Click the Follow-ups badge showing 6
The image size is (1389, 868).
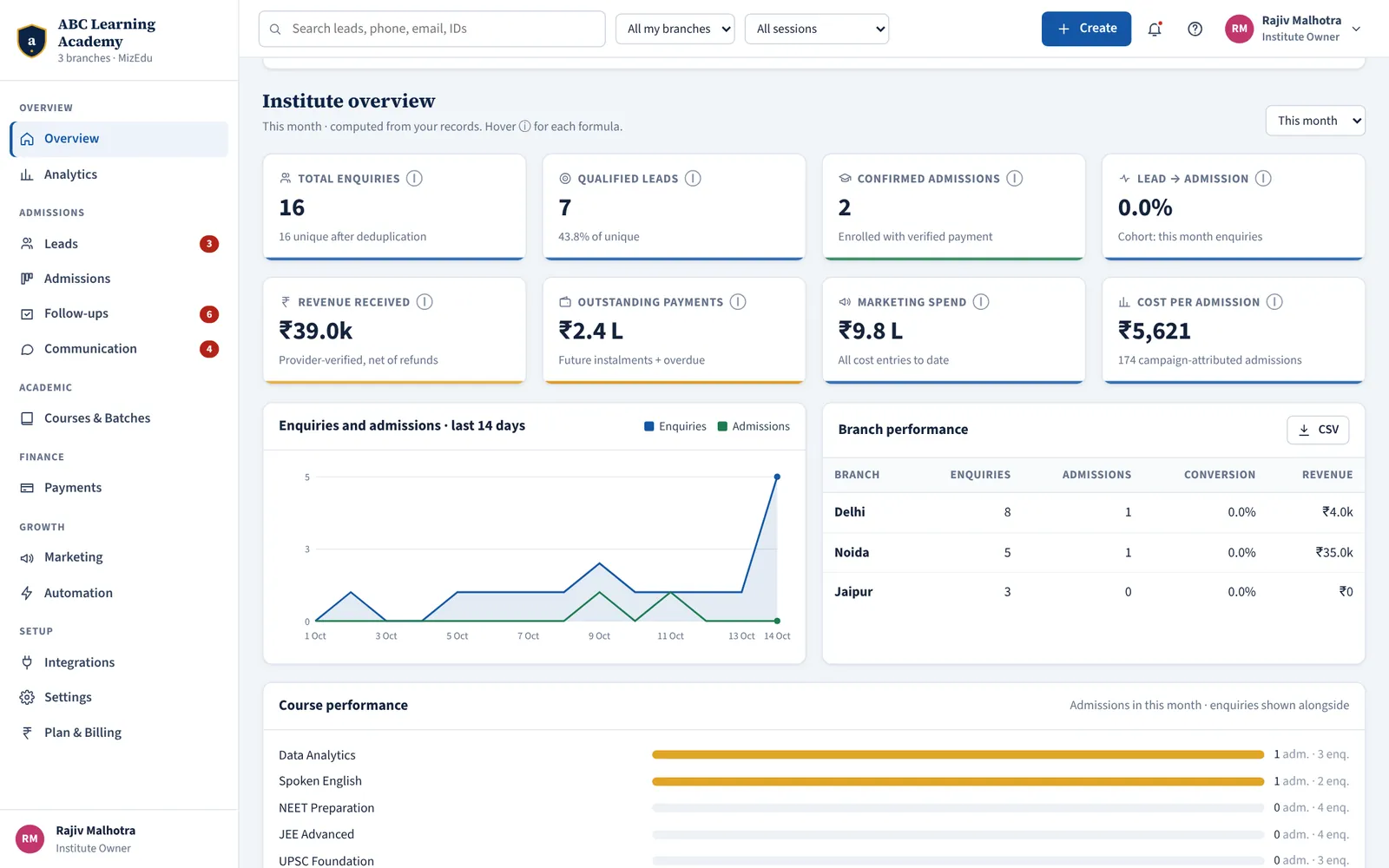209,314
